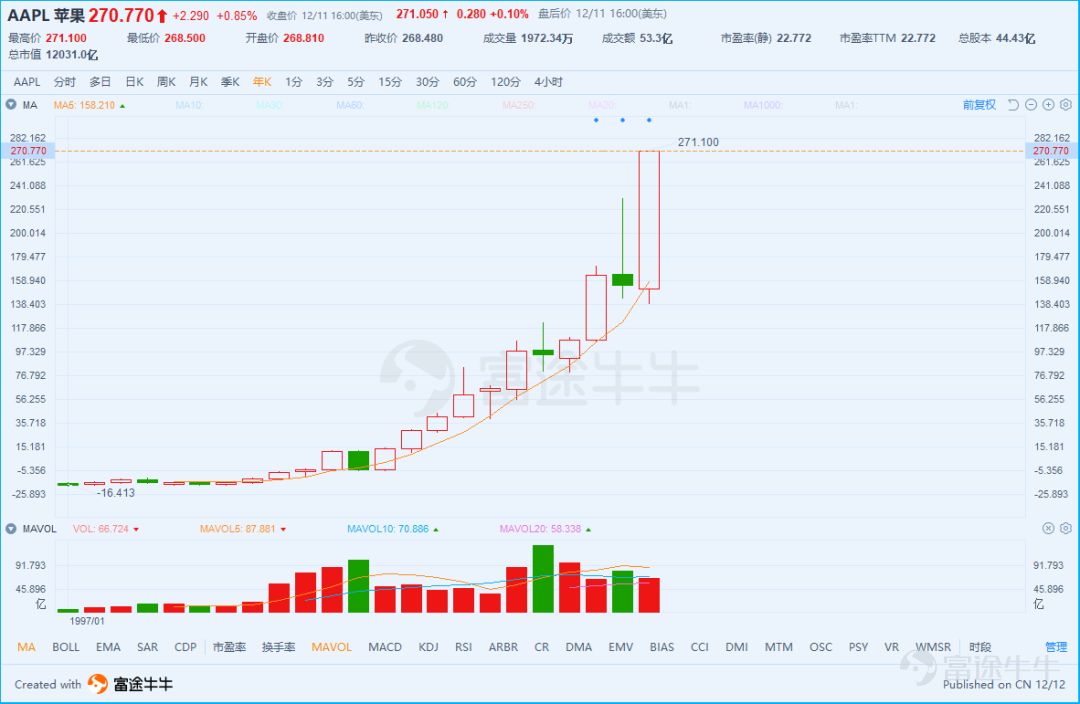Select the 月K monthly chart tab
The image size is (1080, 704).
coord(198,82)
